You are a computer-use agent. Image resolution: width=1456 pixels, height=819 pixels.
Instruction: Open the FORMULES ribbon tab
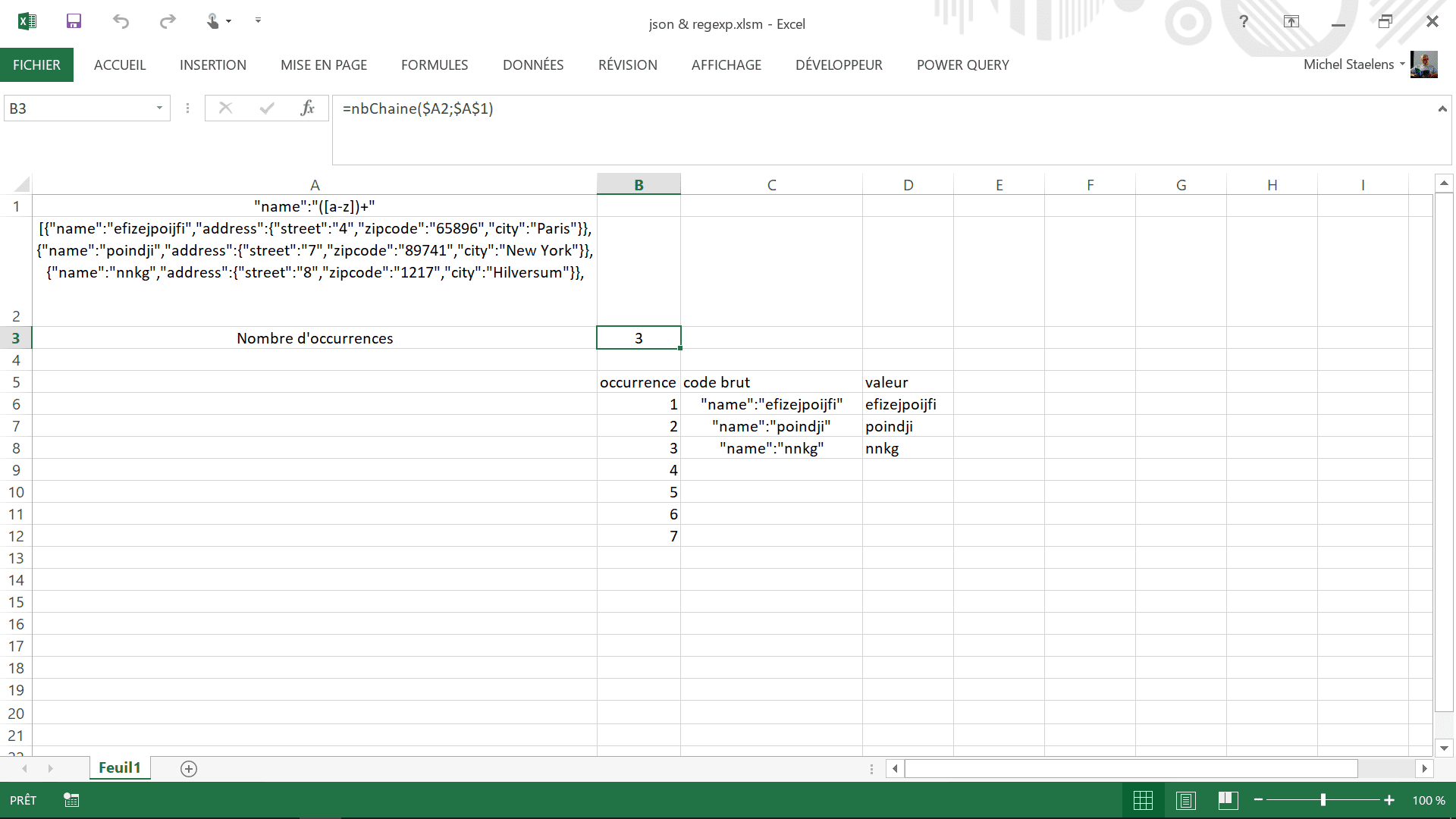coord(435,65)
